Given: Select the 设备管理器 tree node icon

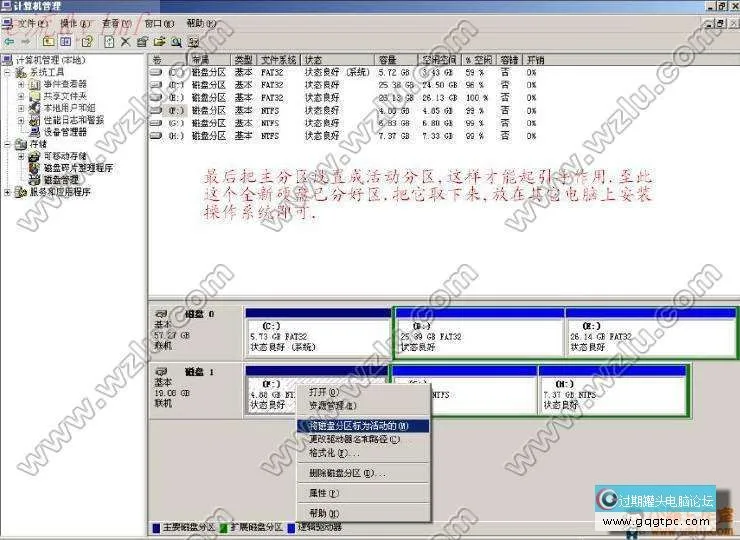Looking at the screenshot, I should [x=34, y=132].
